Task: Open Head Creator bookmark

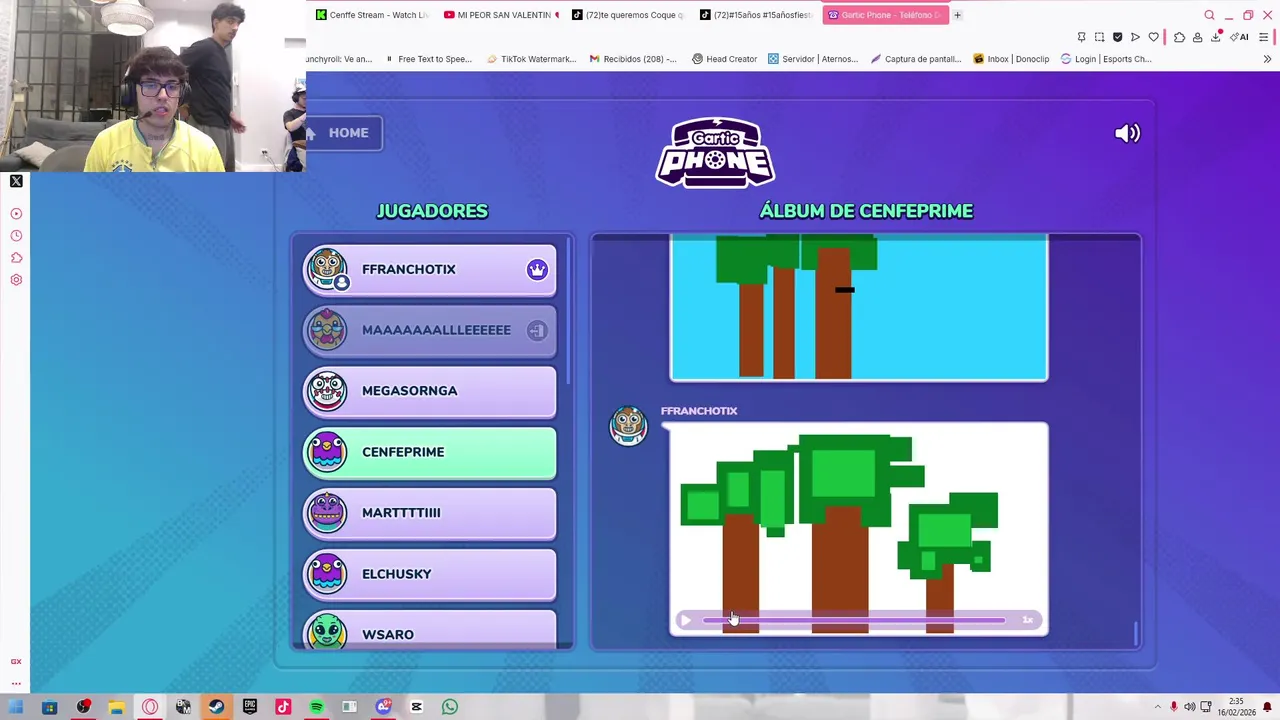Action: coord(724,59)
